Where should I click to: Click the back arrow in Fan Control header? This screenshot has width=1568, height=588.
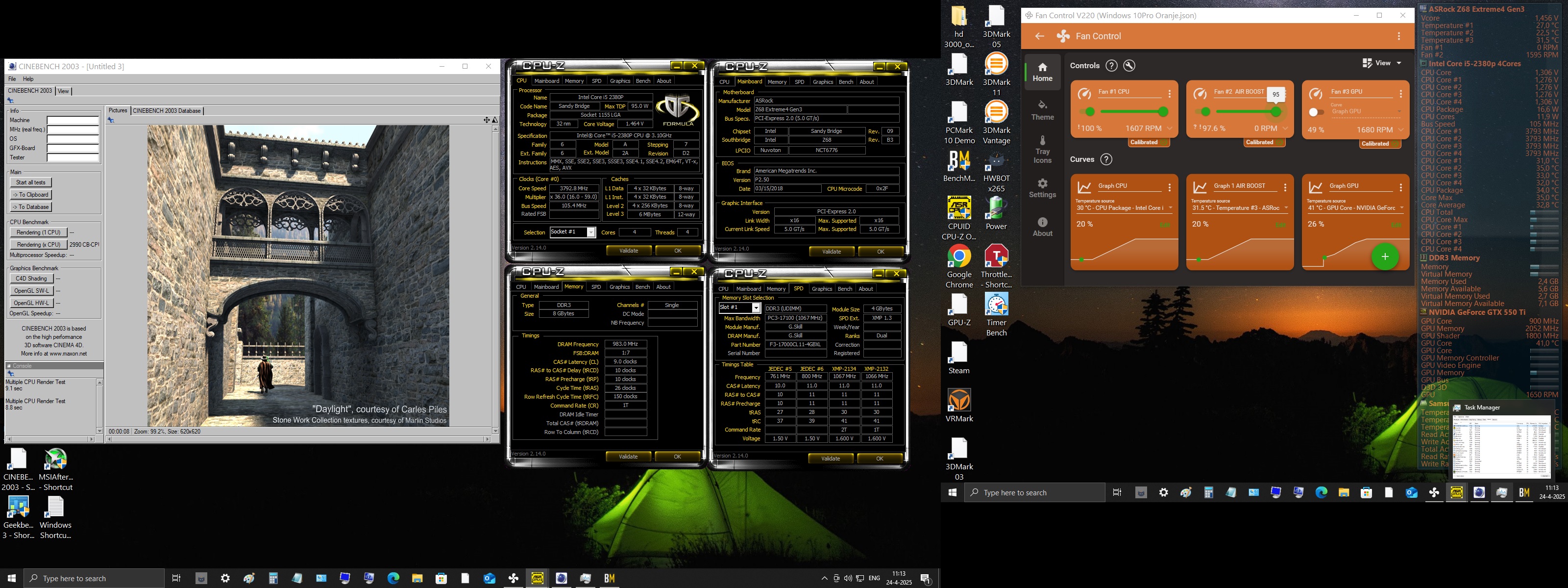coord(1040,36)
